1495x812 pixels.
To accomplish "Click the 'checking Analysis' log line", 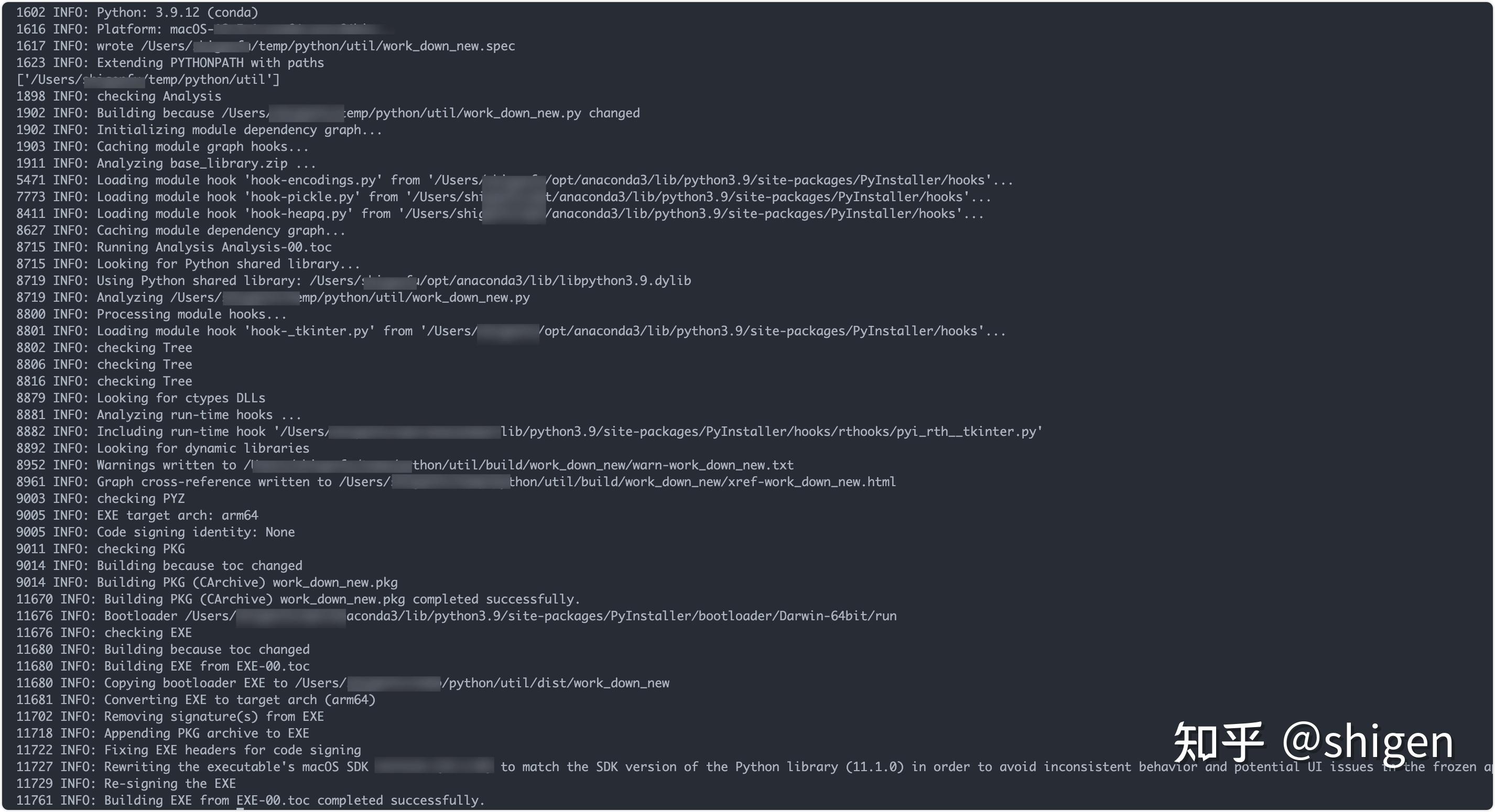I will (x=118, y=96).
